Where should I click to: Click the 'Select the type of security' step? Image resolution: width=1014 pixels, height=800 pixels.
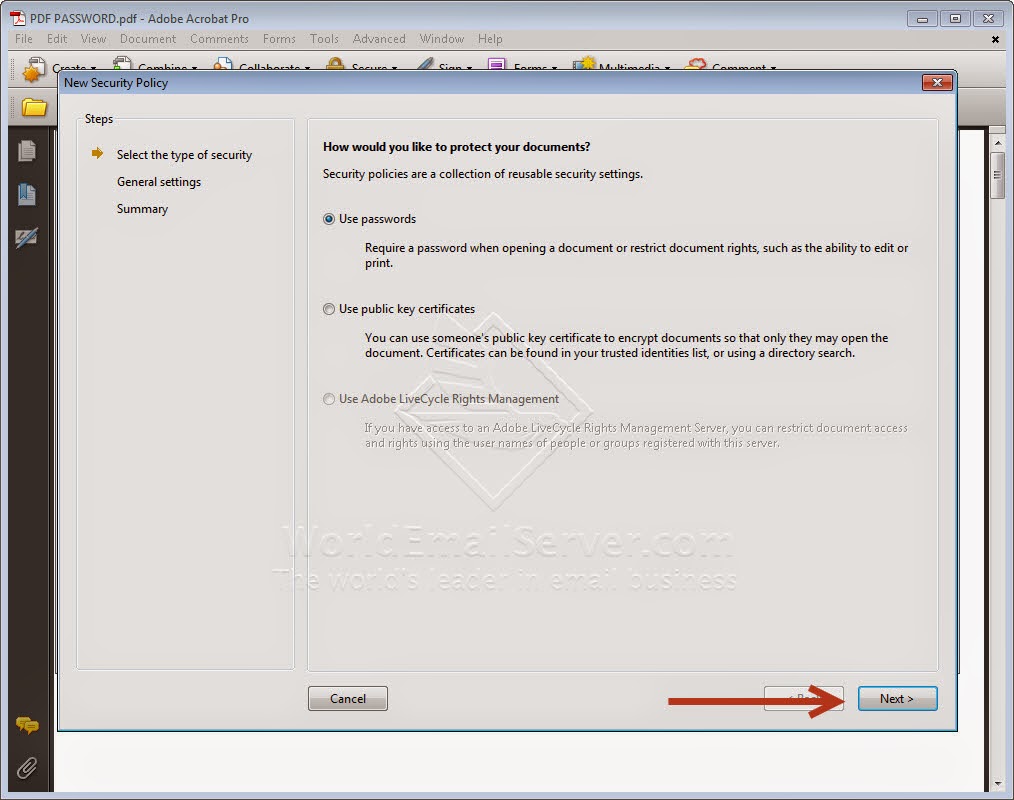(x=184, y=155)
